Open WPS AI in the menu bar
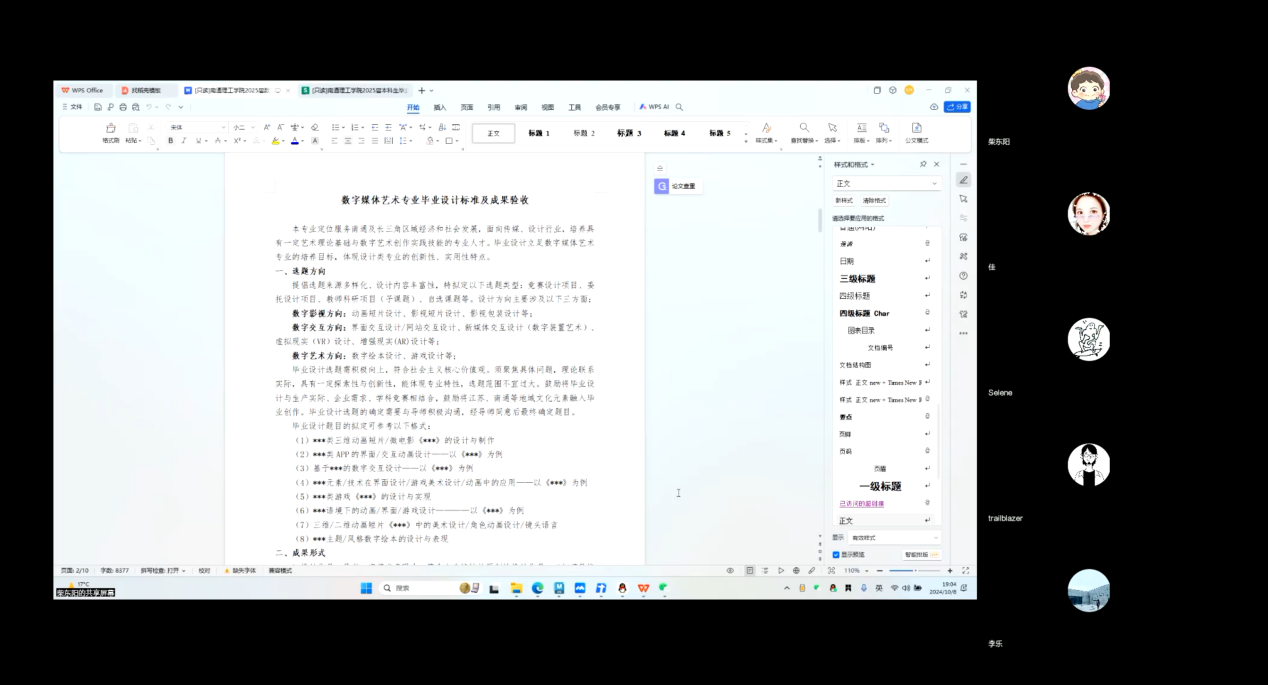 655,107
